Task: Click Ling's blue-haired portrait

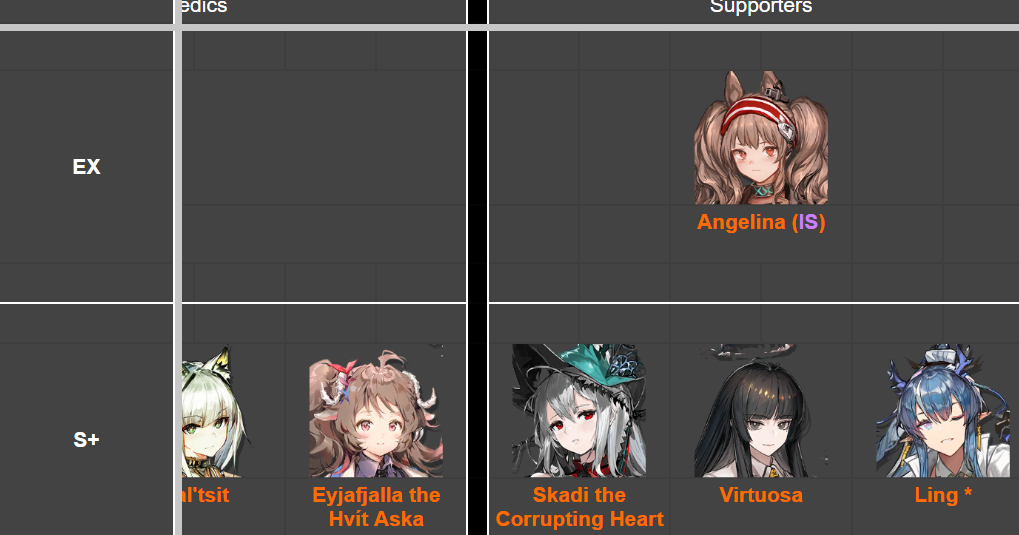Action: pos(943,411)
